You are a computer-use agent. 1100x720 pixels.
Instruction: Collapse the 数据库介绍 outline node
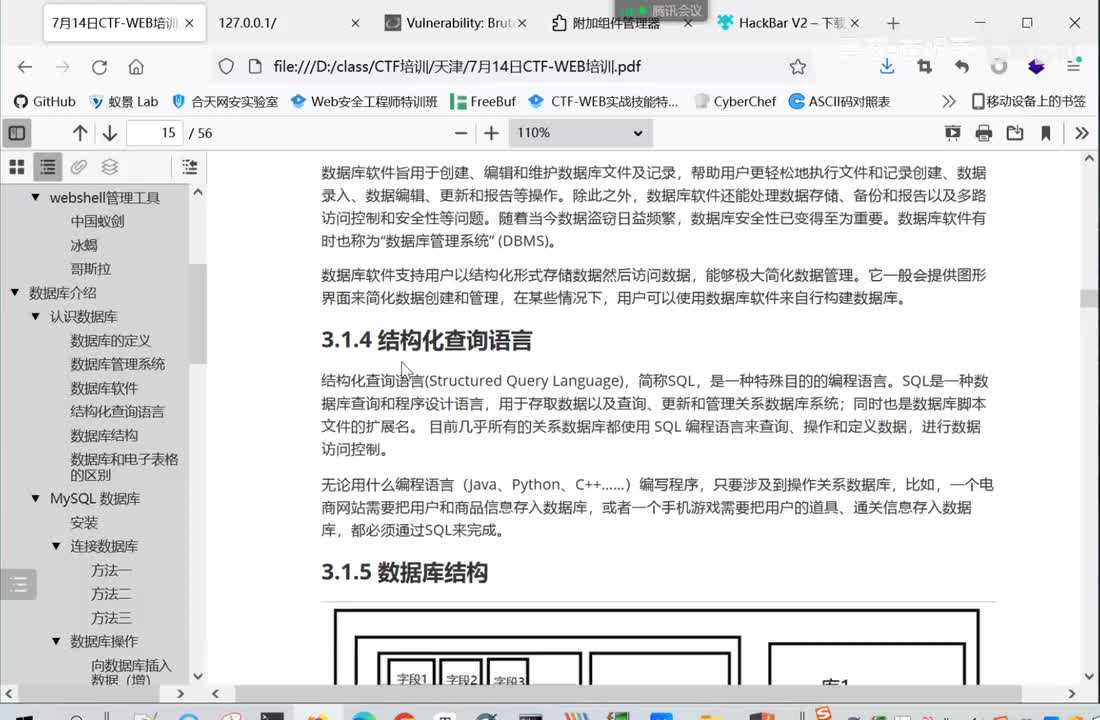coord(15,293)
